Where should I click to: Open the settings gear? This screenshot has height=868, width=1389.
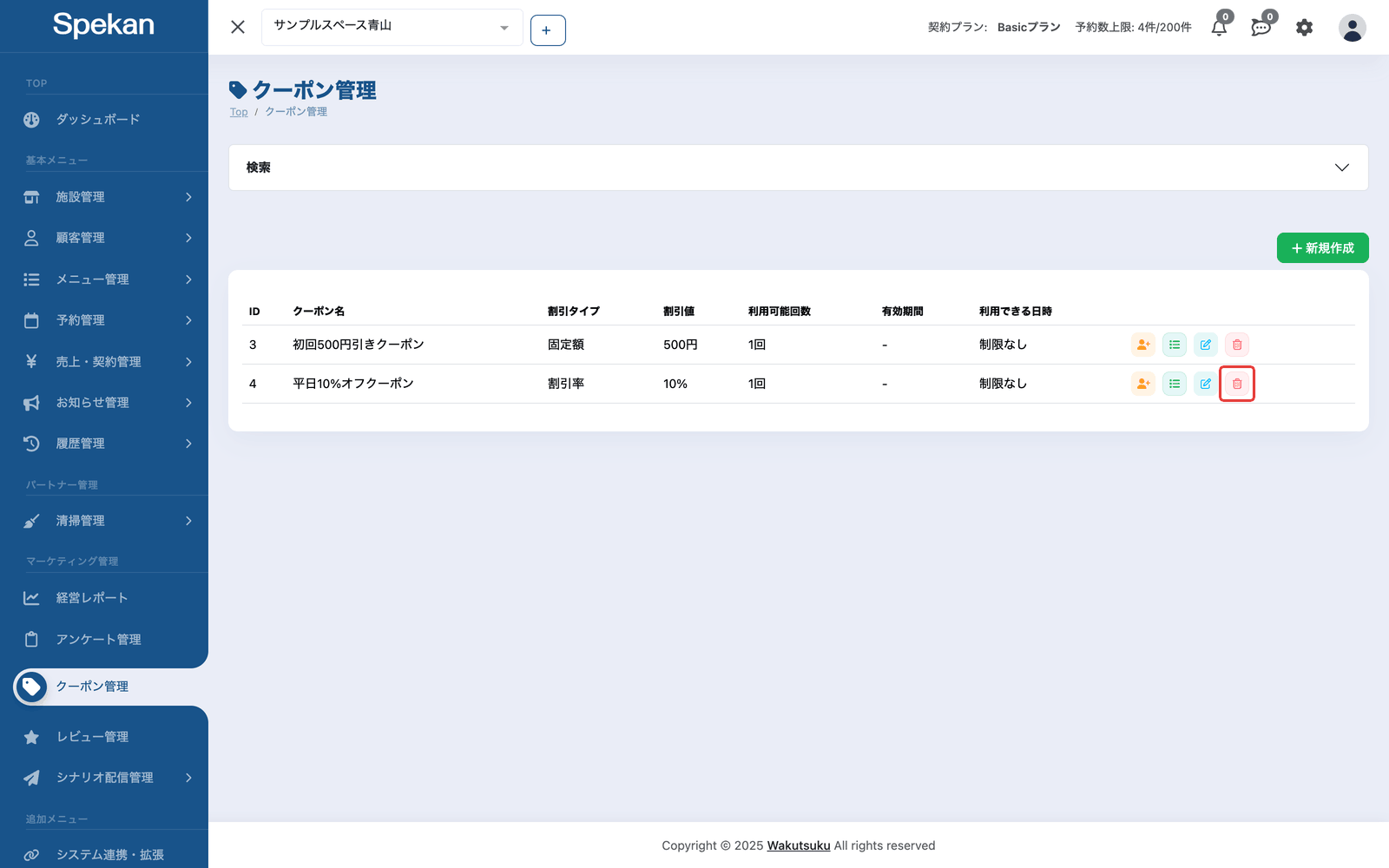pyautogui.click(x=1304, y=28)
